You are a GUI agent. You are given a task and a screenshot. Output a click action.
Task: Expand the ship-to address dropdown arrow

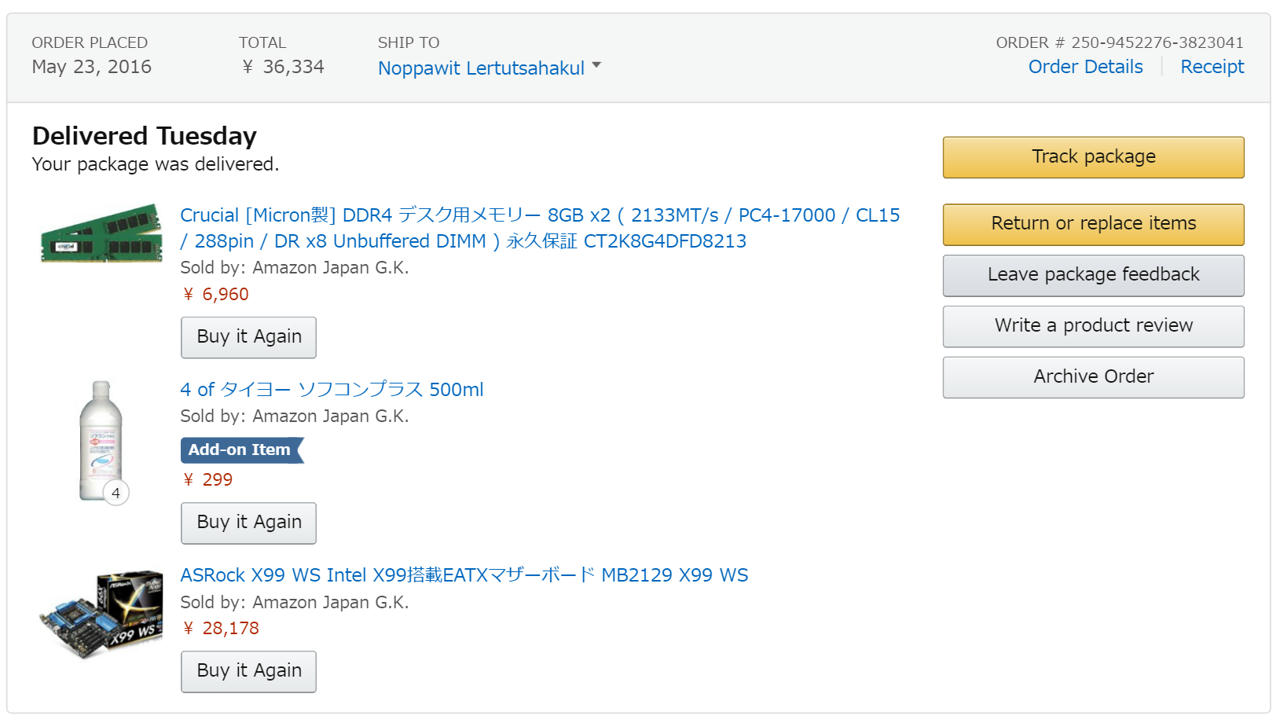[x=597, y=66]
